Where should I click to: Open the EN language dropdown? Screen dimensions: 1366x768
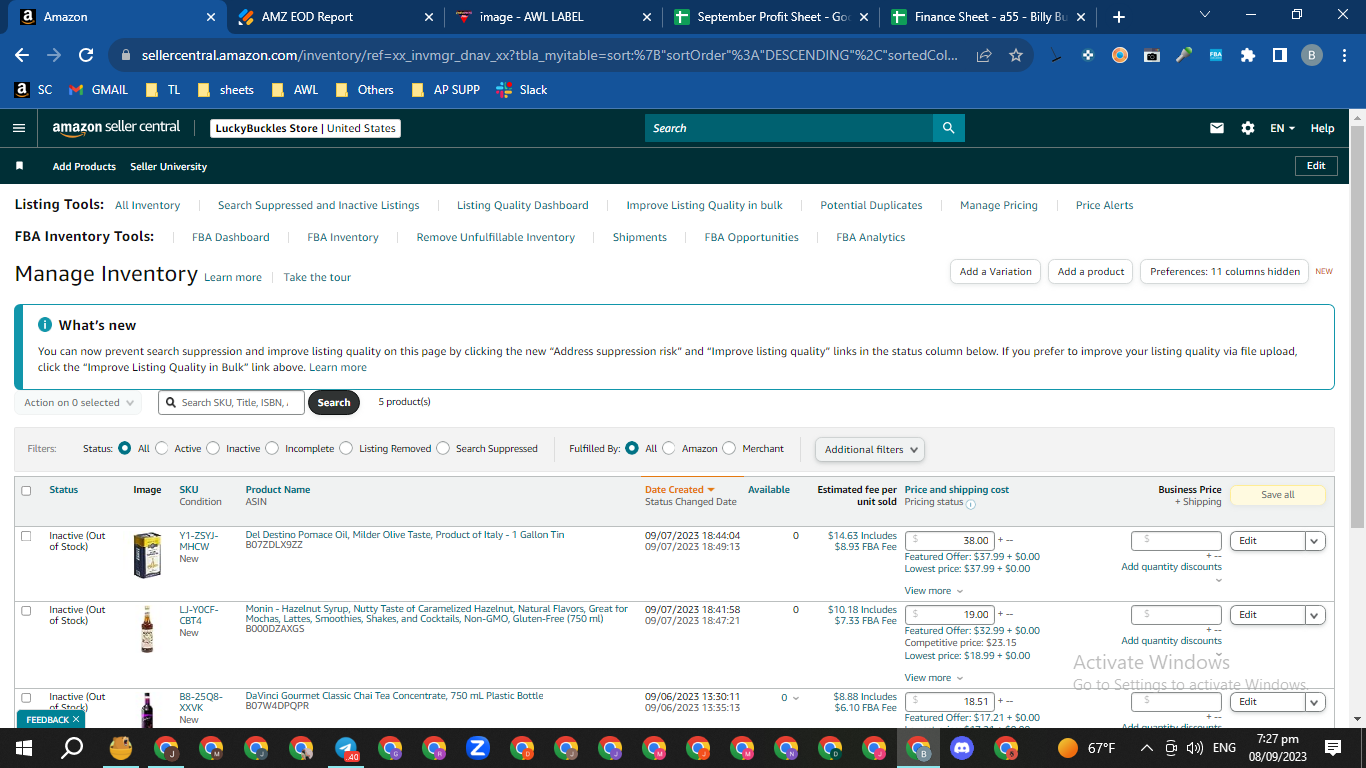pyautogui.click(x=1283, y=128)
